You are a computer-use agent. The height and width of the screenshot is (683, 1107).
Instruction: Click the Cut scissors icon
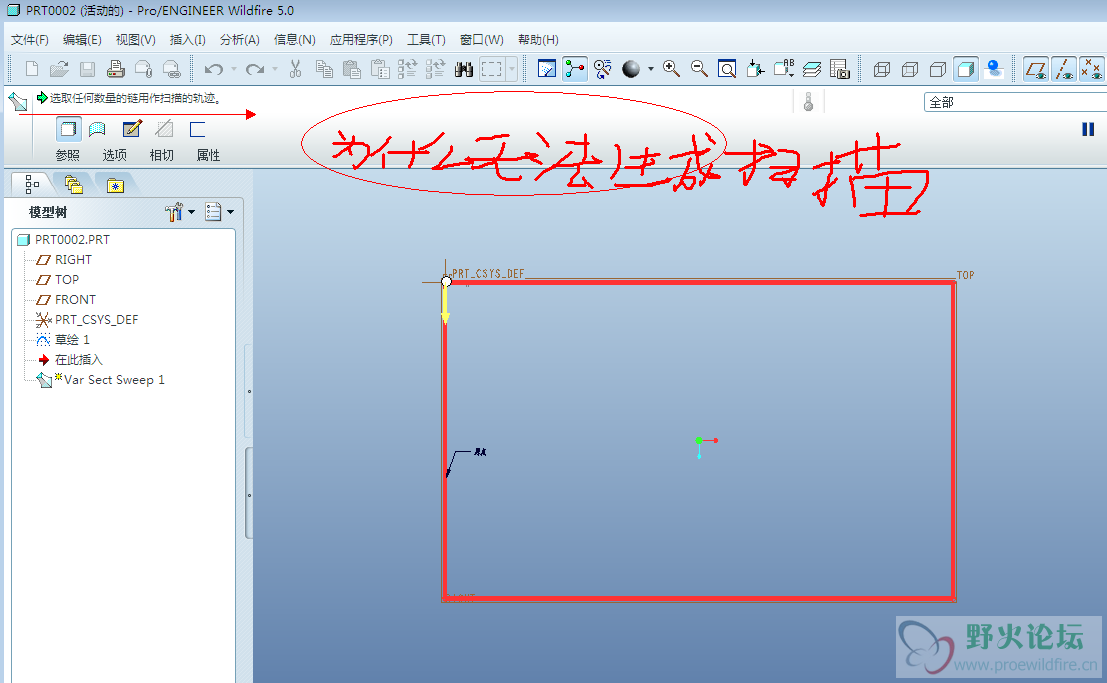pos(295,69)
